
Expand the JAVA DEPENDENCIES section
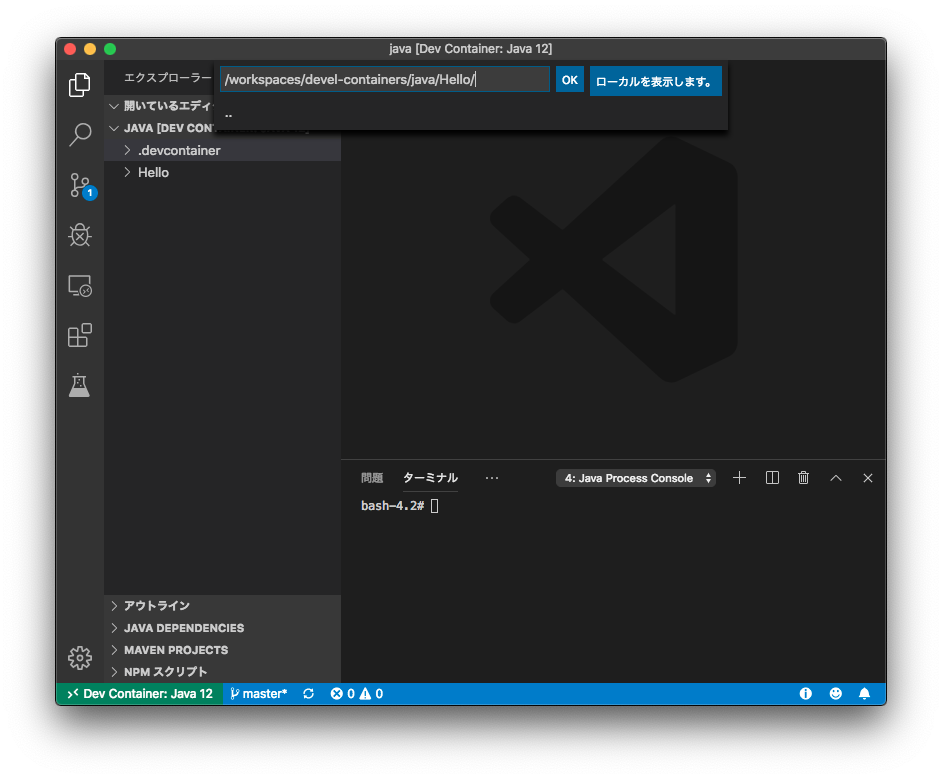click(222, 628)
